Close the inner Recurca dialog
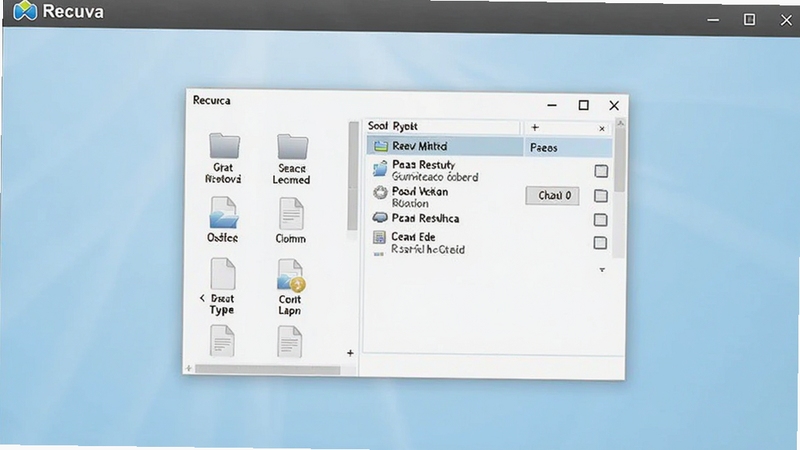This screenshot has width=800, height=450. click(x=614, y=106)
